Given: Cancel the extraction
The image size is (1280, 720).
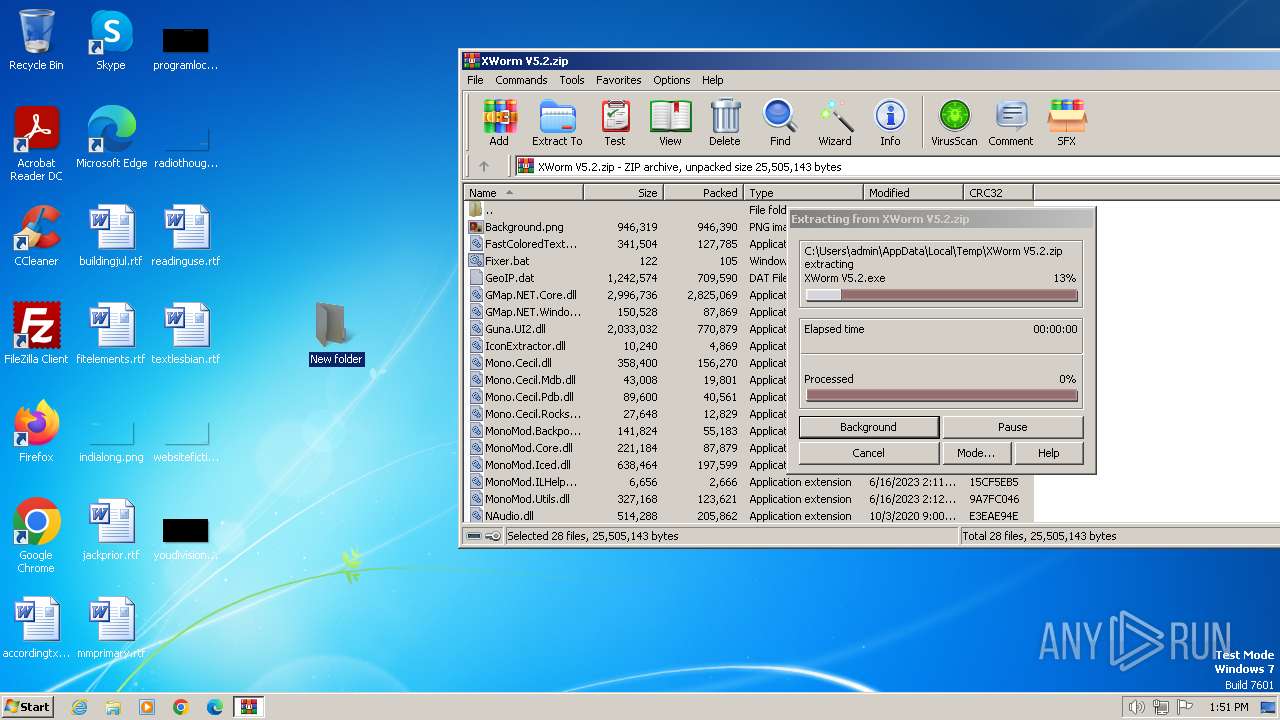Looking at the screenshot, I should (868, 453).
